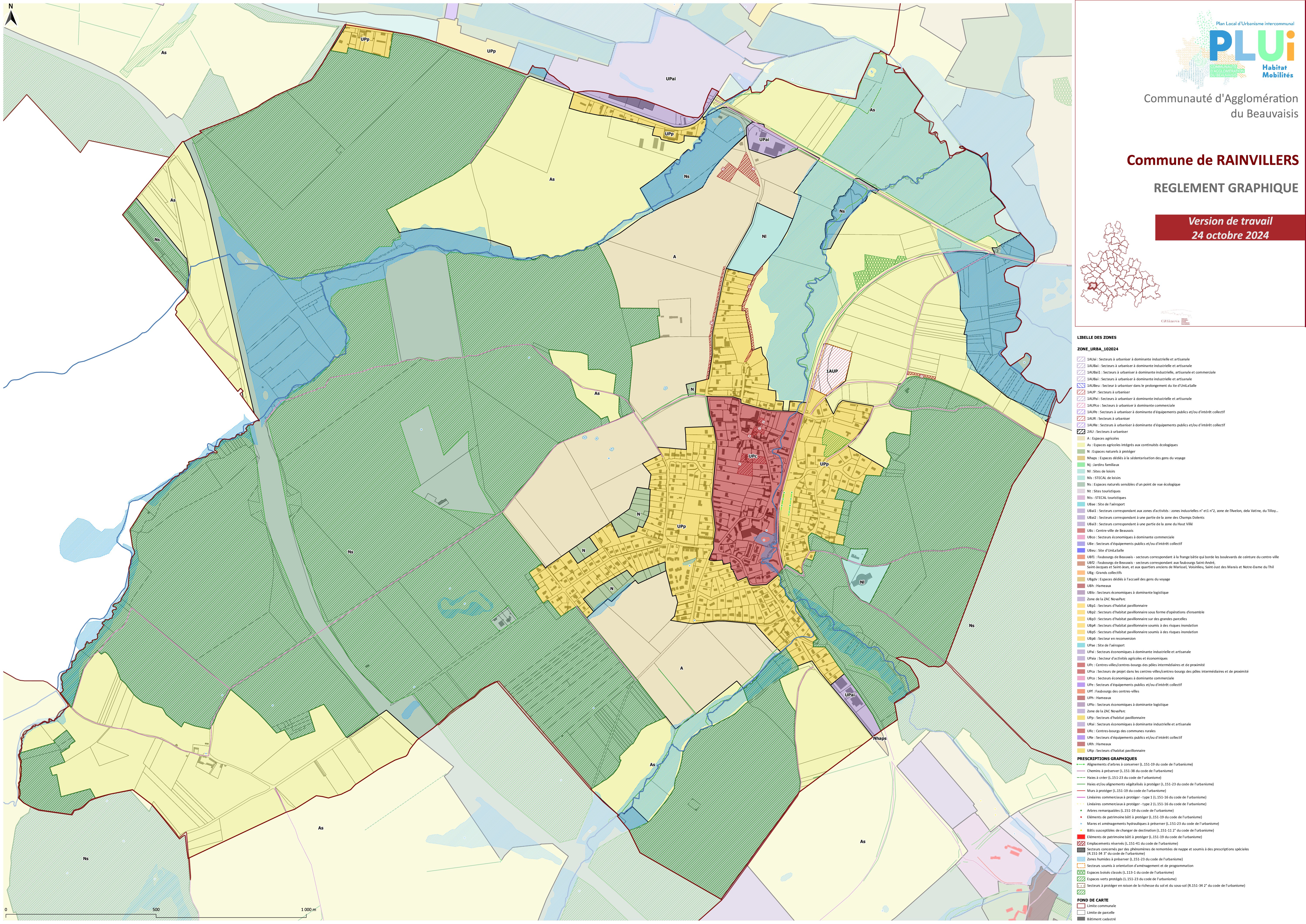
Task: Click the 2AU black hatched legend symbol
Action: pyautogui.click(x=1081, y=432)
